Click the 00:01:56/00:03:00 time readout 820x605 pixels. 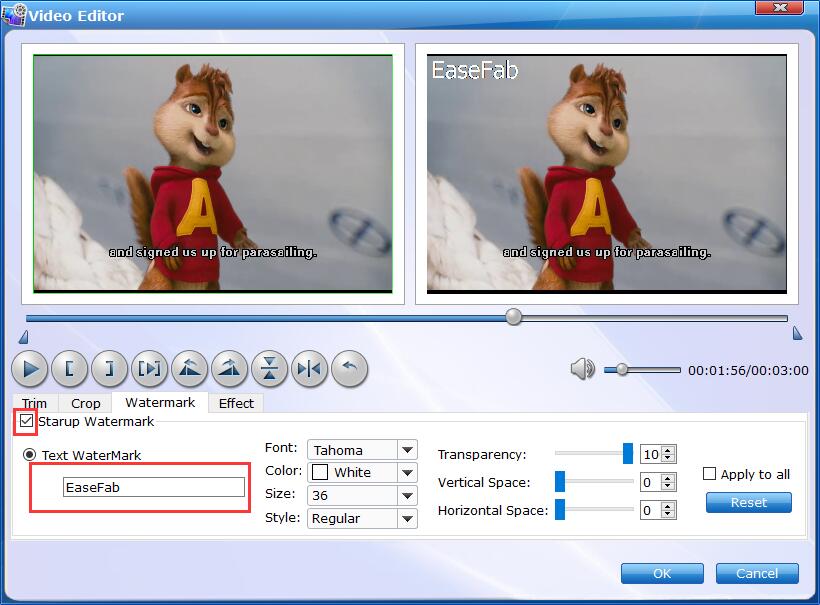click(748, 370)
